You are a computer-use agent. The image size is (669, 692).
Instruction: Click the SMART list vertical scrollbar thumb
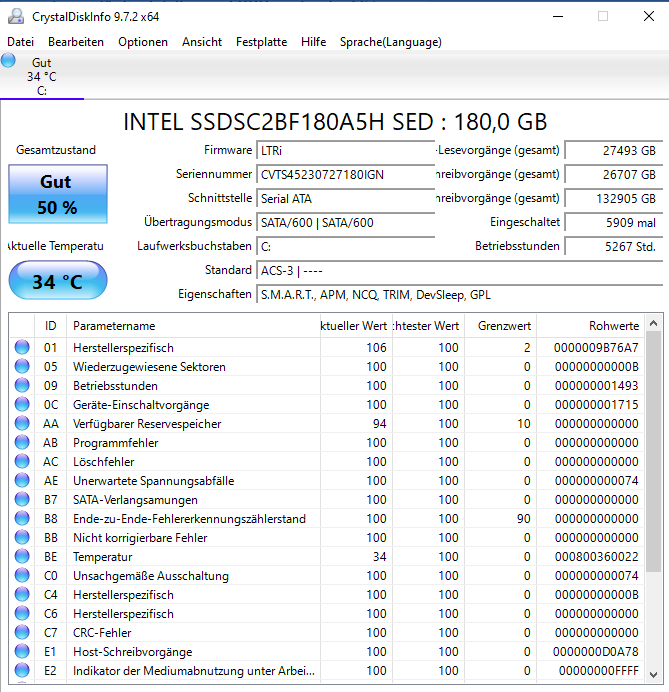coord(654,451)
